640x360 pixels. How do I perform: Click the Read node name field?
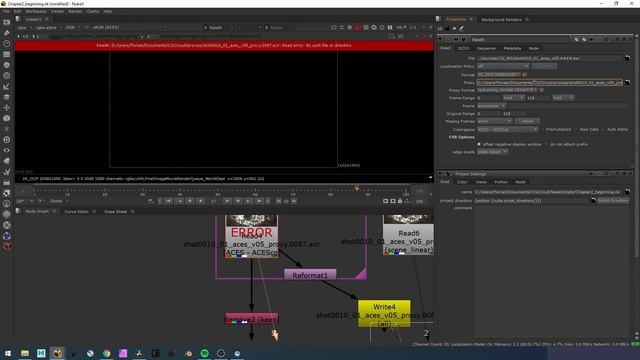521,40
